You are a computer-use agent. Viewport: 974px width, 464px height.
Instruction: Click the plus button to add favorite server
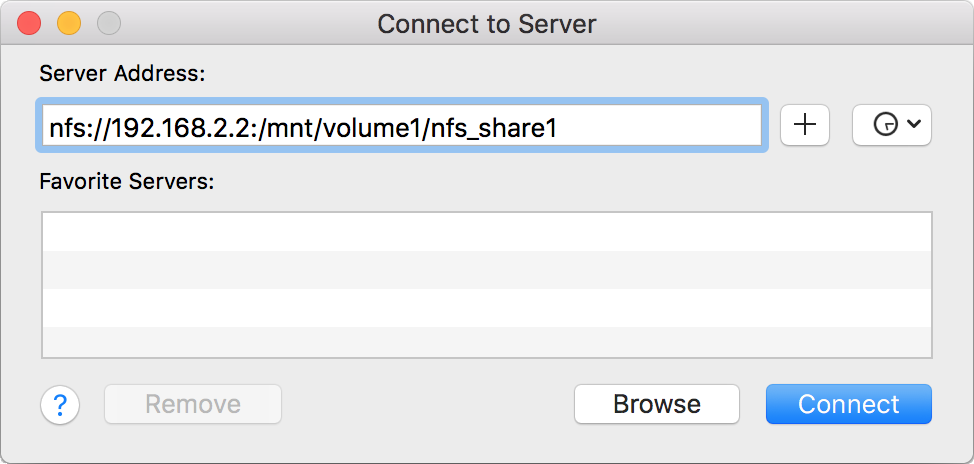coord(805,125)
